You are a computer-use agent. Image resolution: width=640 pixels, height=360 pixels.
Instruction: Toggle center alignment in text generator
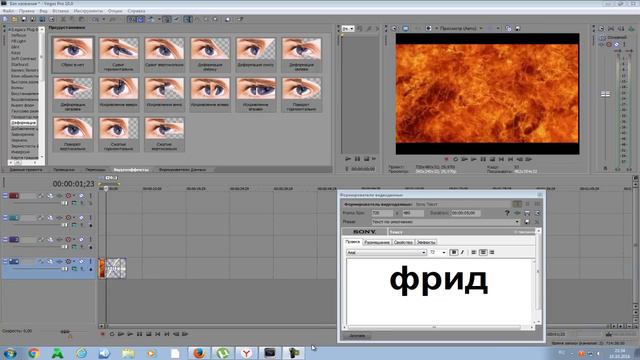(483, 252)
